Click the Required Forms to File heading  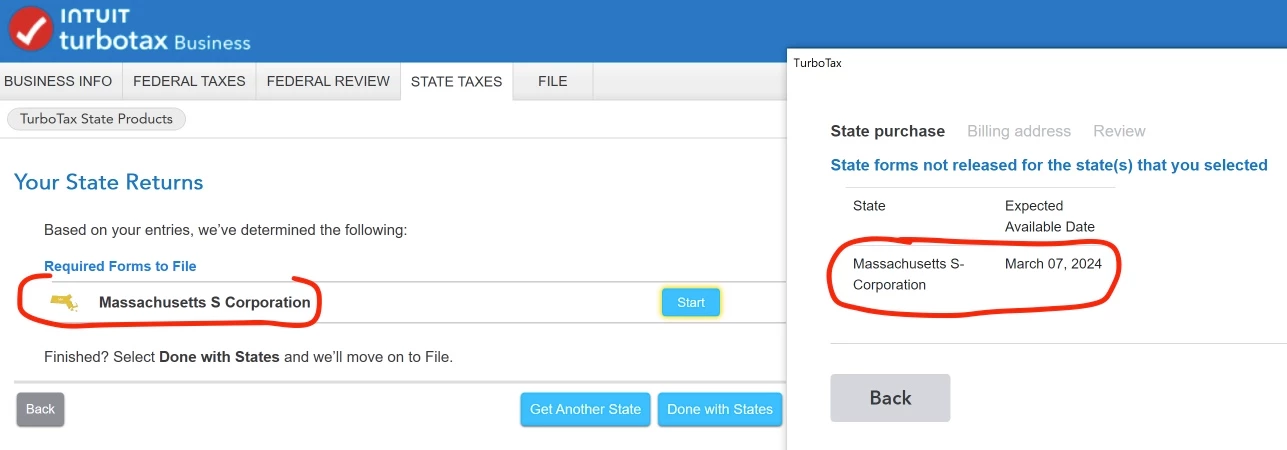(x=120, y=266)
